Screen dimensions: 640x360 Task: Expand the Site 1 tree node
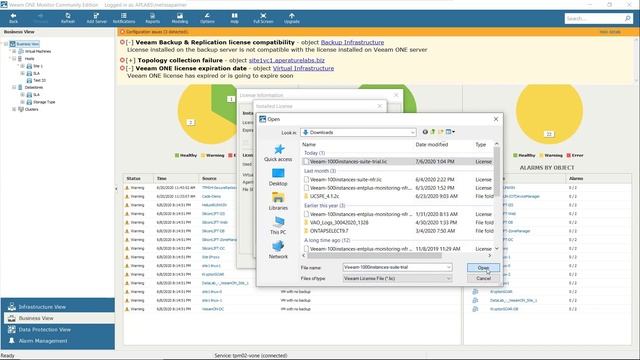[22, 66]
